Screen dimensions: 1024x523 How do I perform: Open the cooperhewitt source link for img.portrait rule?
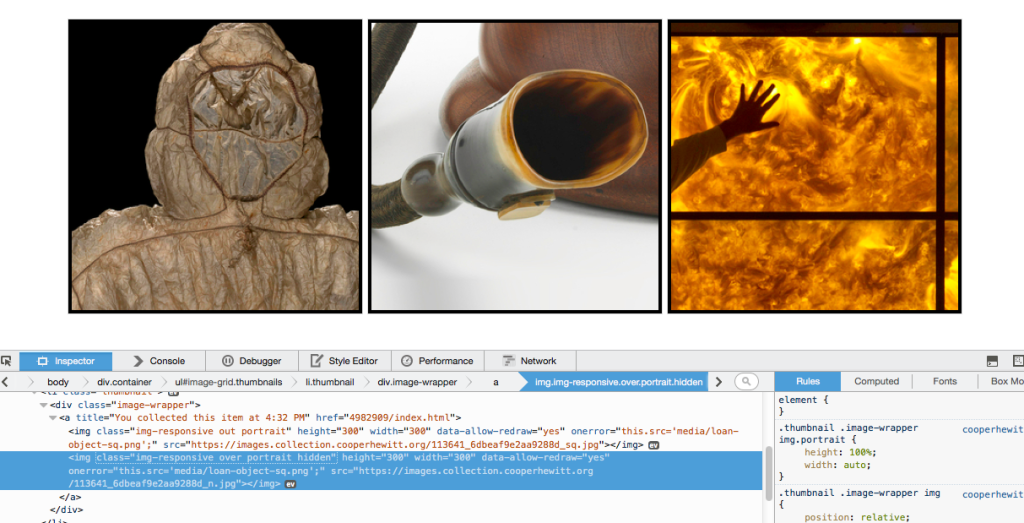pyautogui.click(x=993, y=431)
